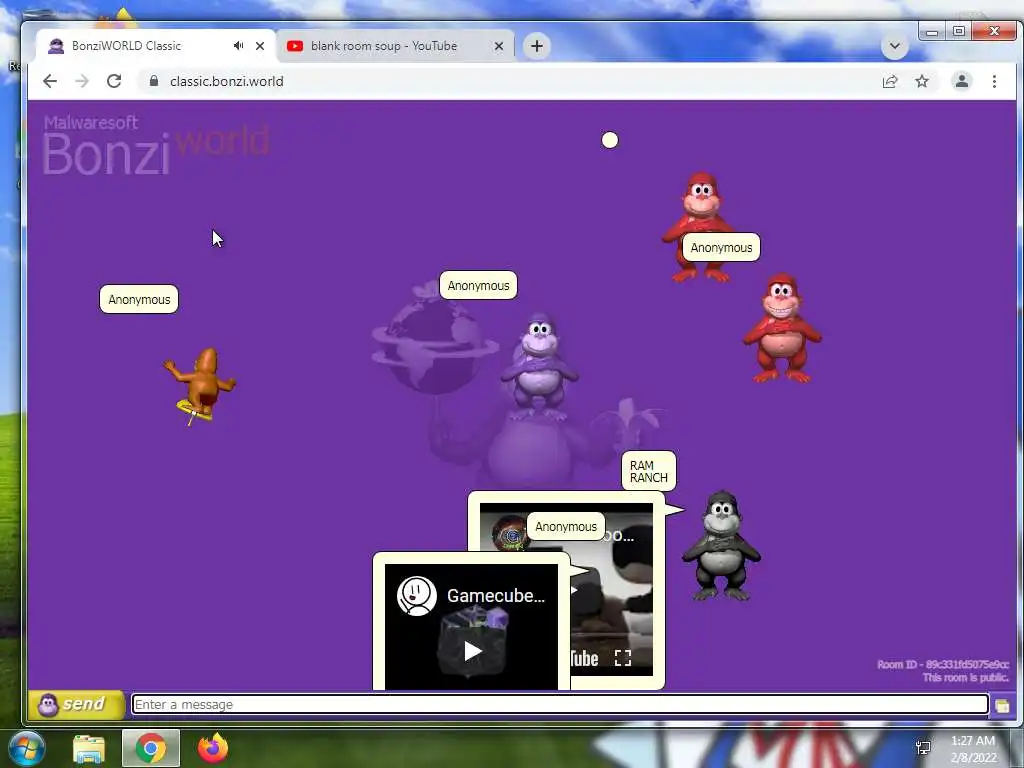Image resolution: width=1024 pixels, height=768 pixels.
Task: Open the Gamecube video title link
Action: pos(496,596)
